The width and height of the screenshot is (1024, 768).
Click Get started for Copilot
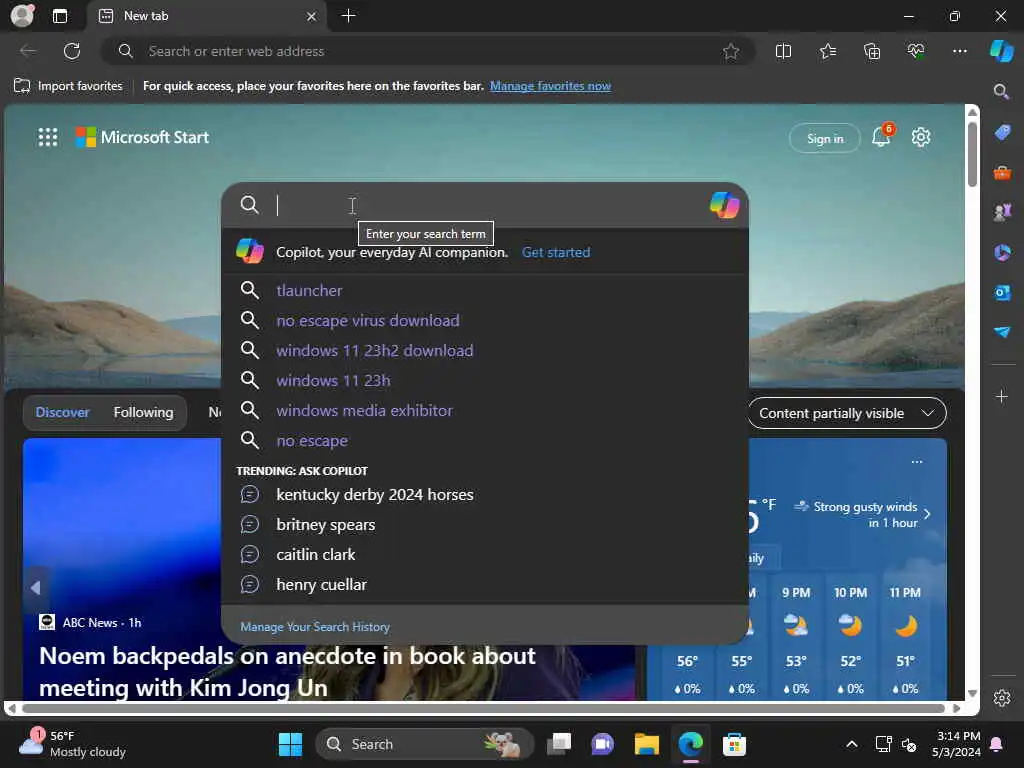tap(556, 252)
